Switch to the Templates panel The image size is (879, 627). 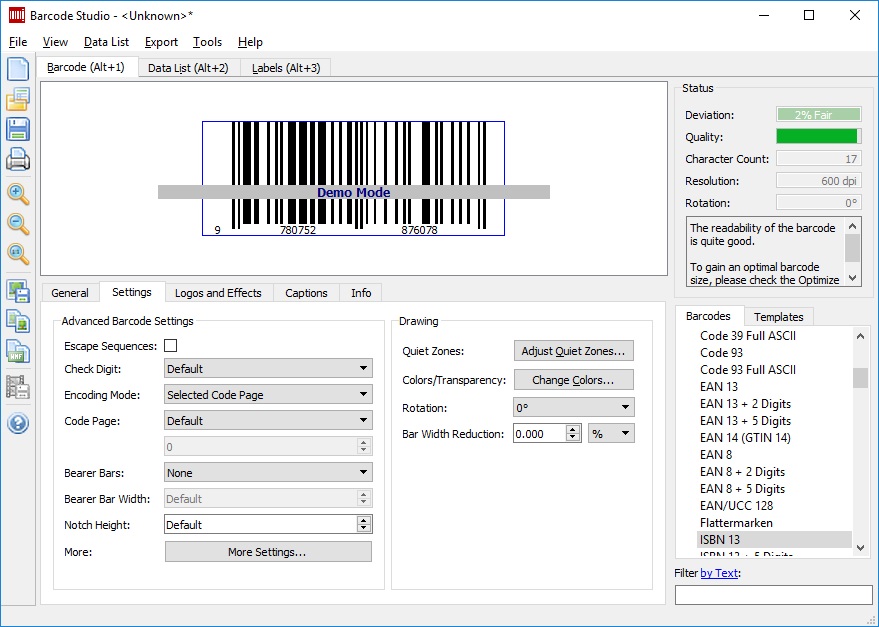(x=779, y=316)
